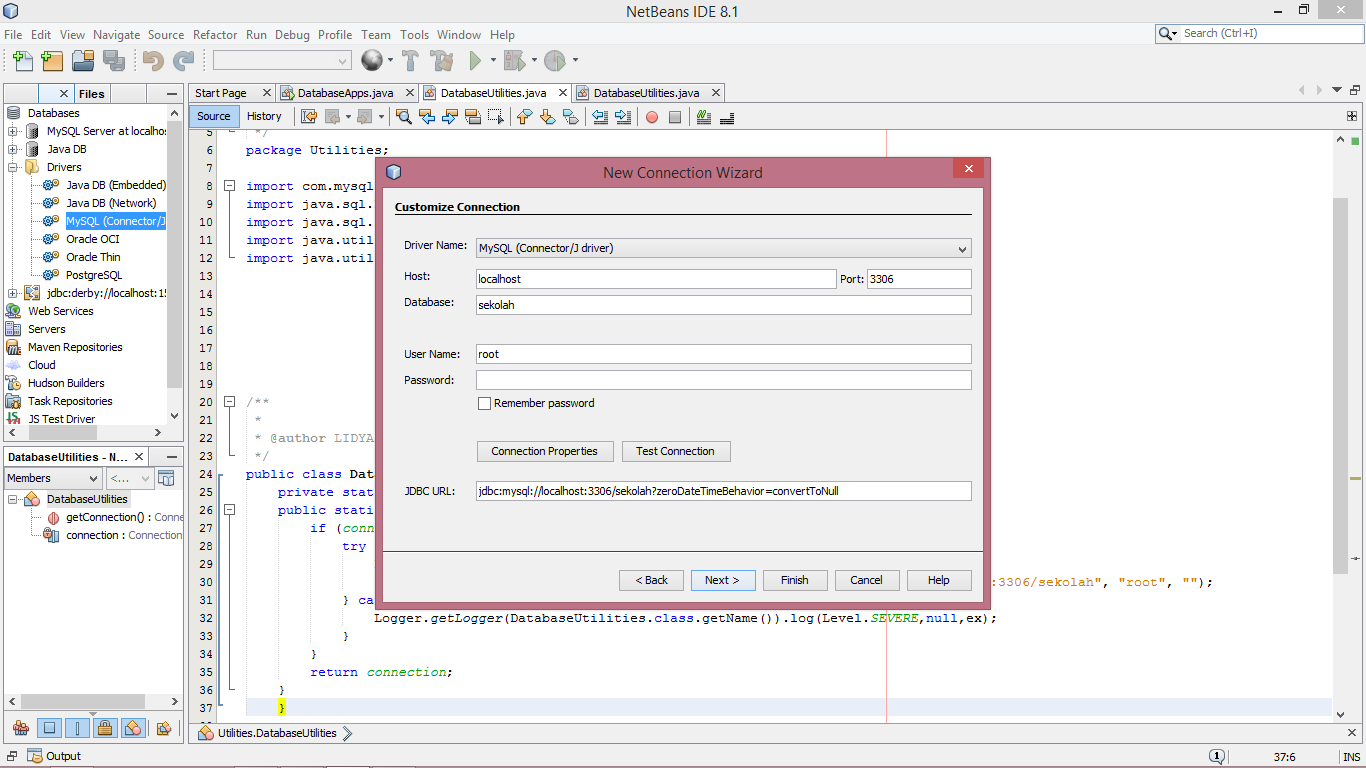Screen dimensions: 1366x768
Task: Click the Clean and Build icon
Action: pyautogui.click(x=441, y=61)
